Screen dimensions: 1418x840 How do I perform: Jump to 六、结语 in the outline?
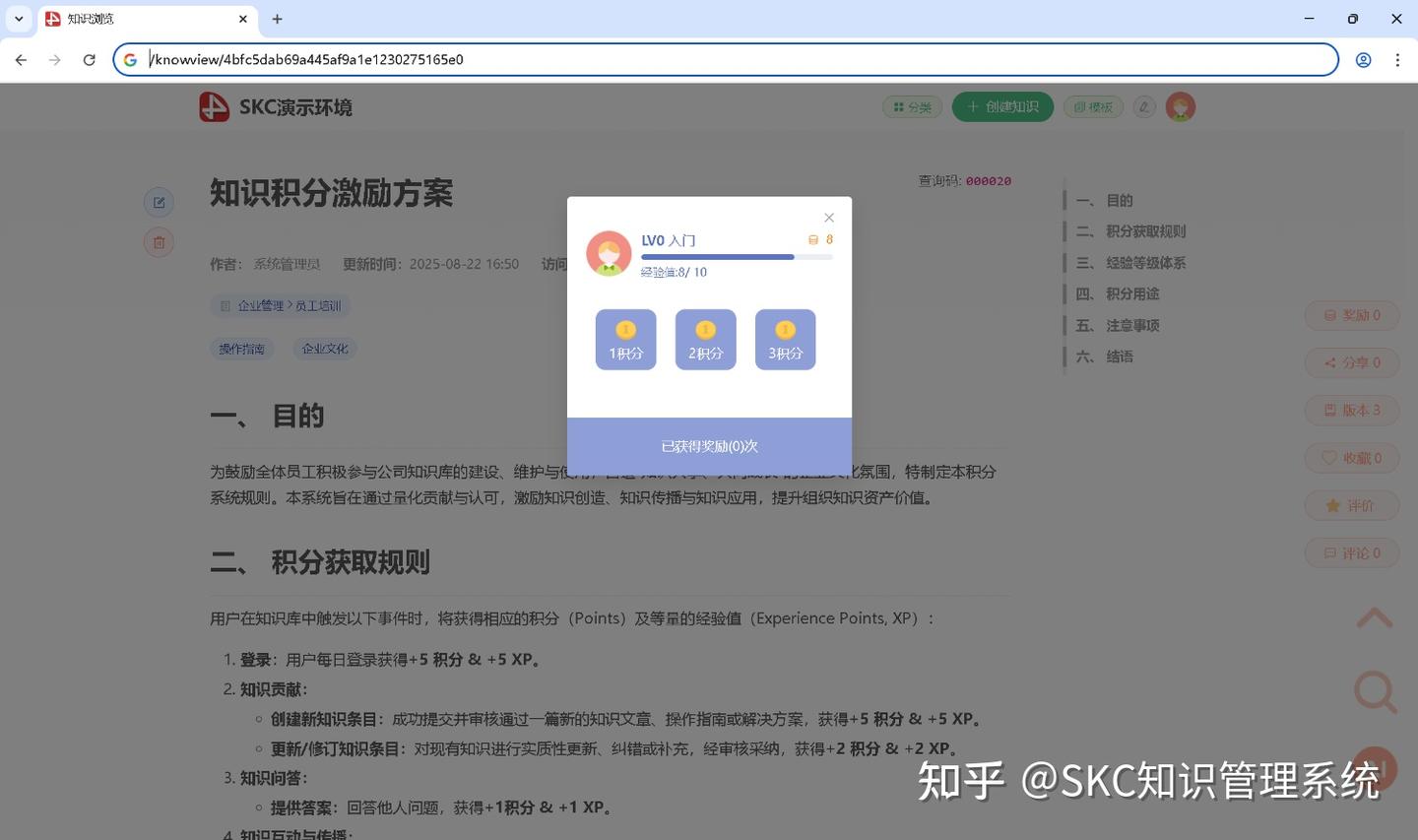(x=1104, y=356)
